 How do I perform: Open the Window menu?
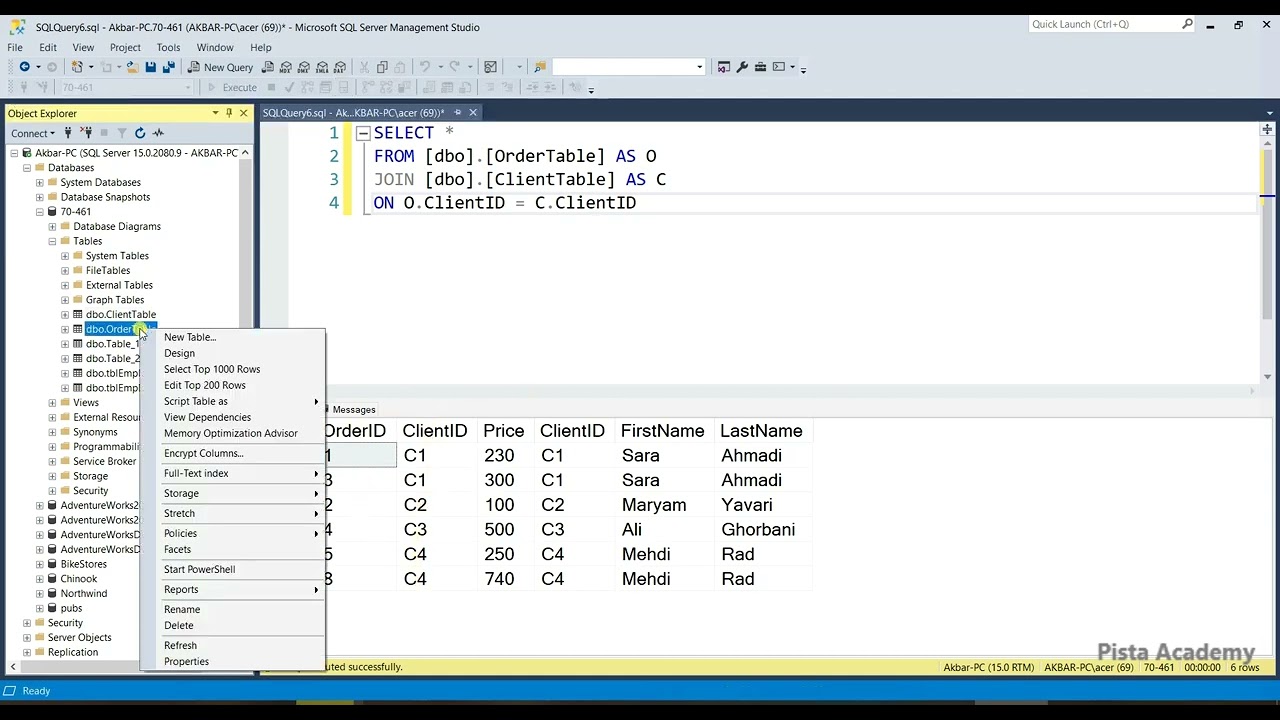(x=215, y=47)
